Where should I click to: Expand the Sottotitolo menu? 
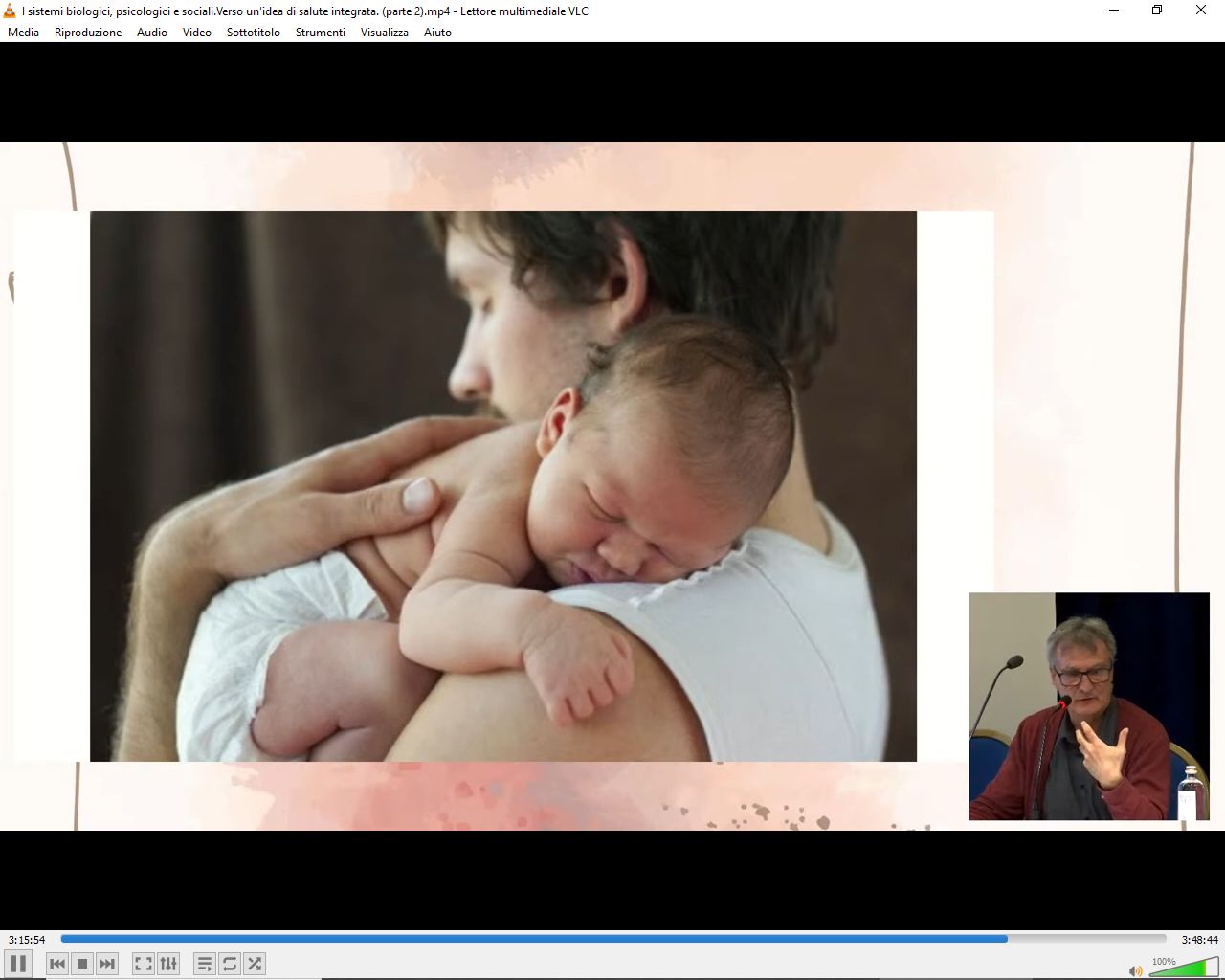pos(253,33)
